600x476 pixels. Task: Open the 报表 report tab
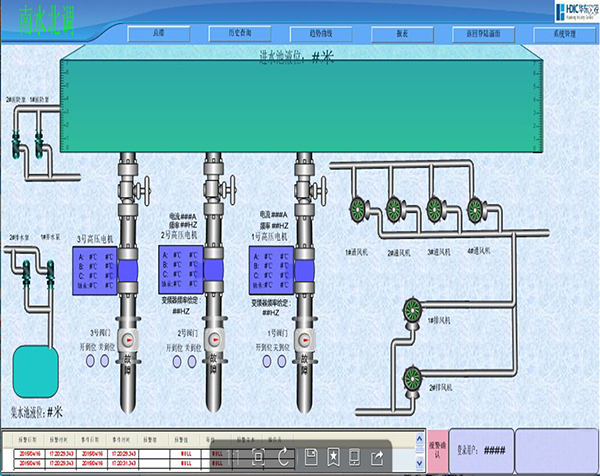tap(400, 33)
